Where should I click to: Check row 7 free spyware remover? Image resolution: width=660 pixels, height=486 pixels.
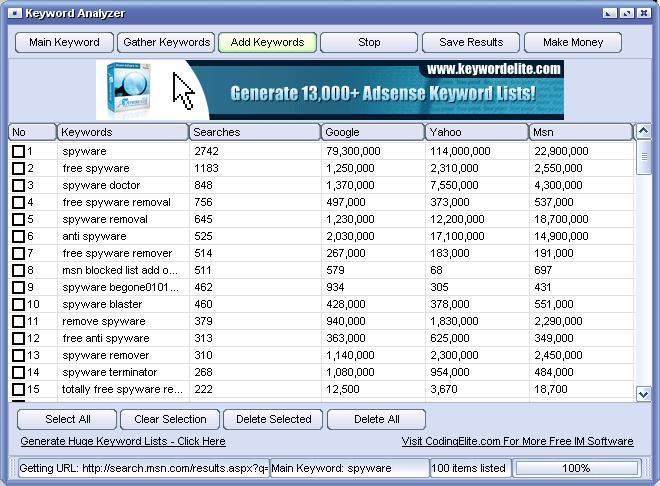click(19, 253)
